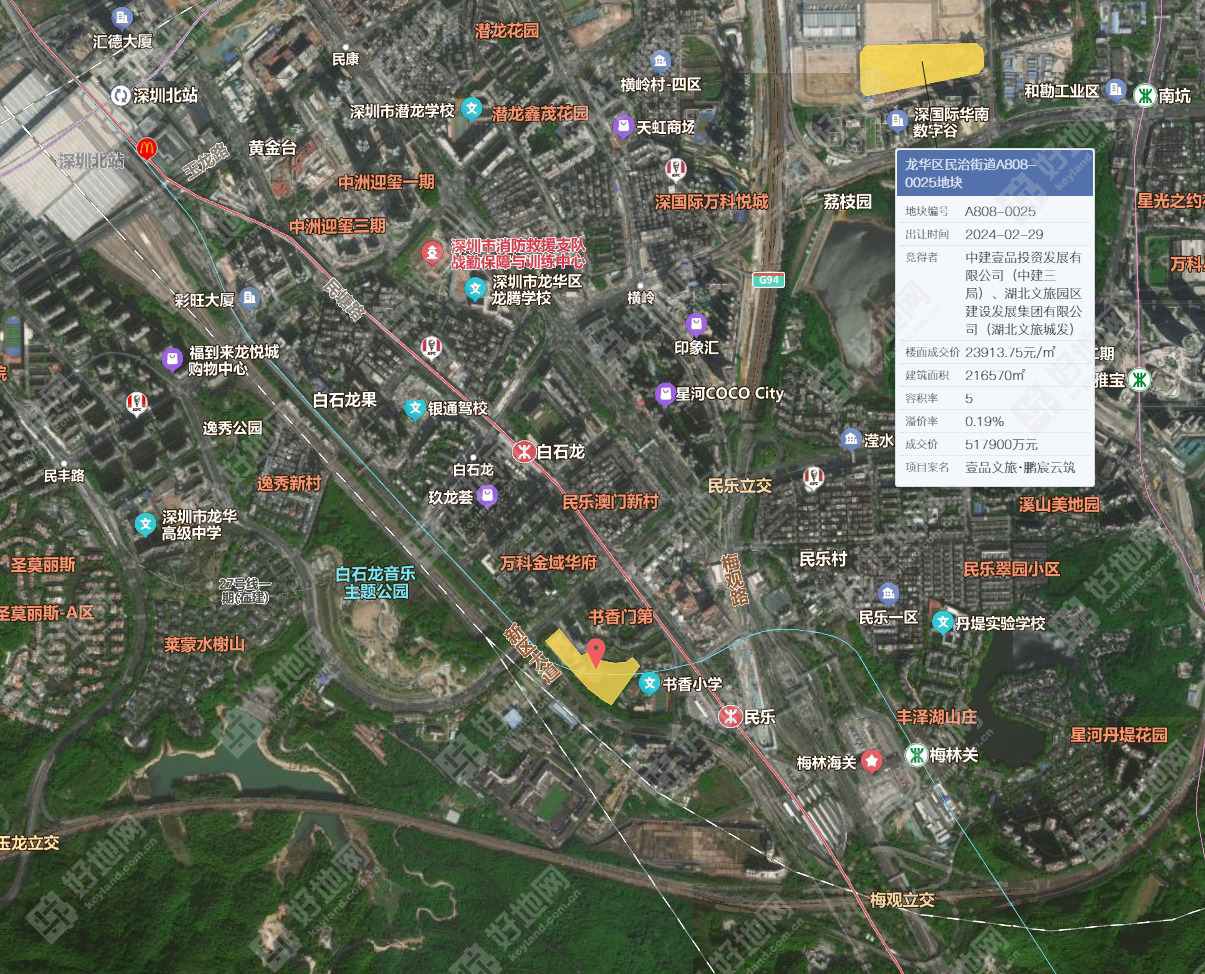The image size is (1205, 974).
Task: Click the 滢水 building icon
Action: tap(851, 440)
